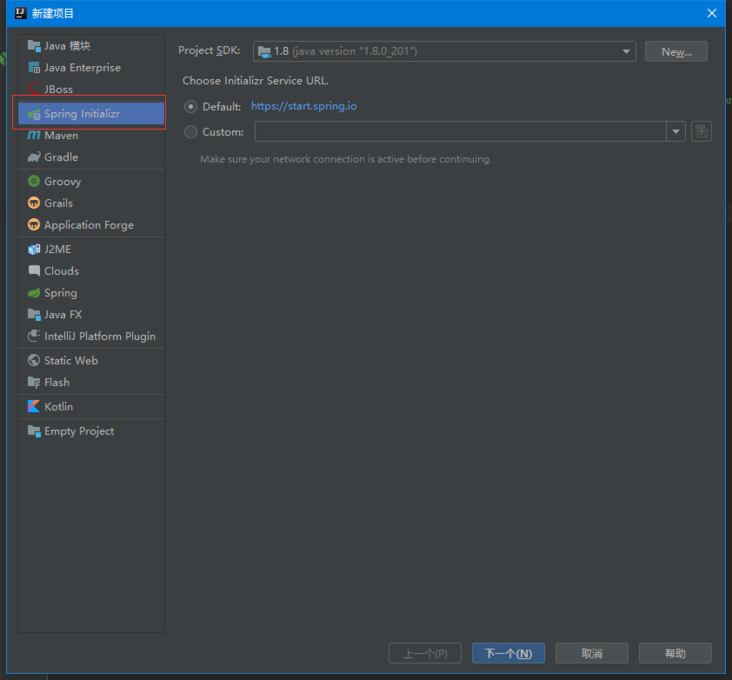
Task: Click inside the Custom URL text field
Action: tap(460, 132)
